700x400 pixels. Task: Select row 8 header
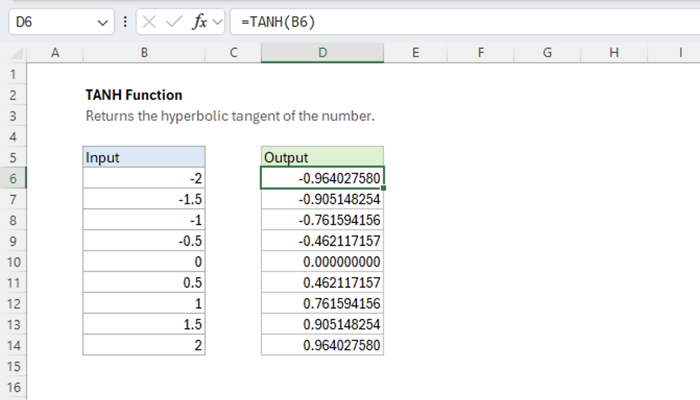[x=13, y=220]
